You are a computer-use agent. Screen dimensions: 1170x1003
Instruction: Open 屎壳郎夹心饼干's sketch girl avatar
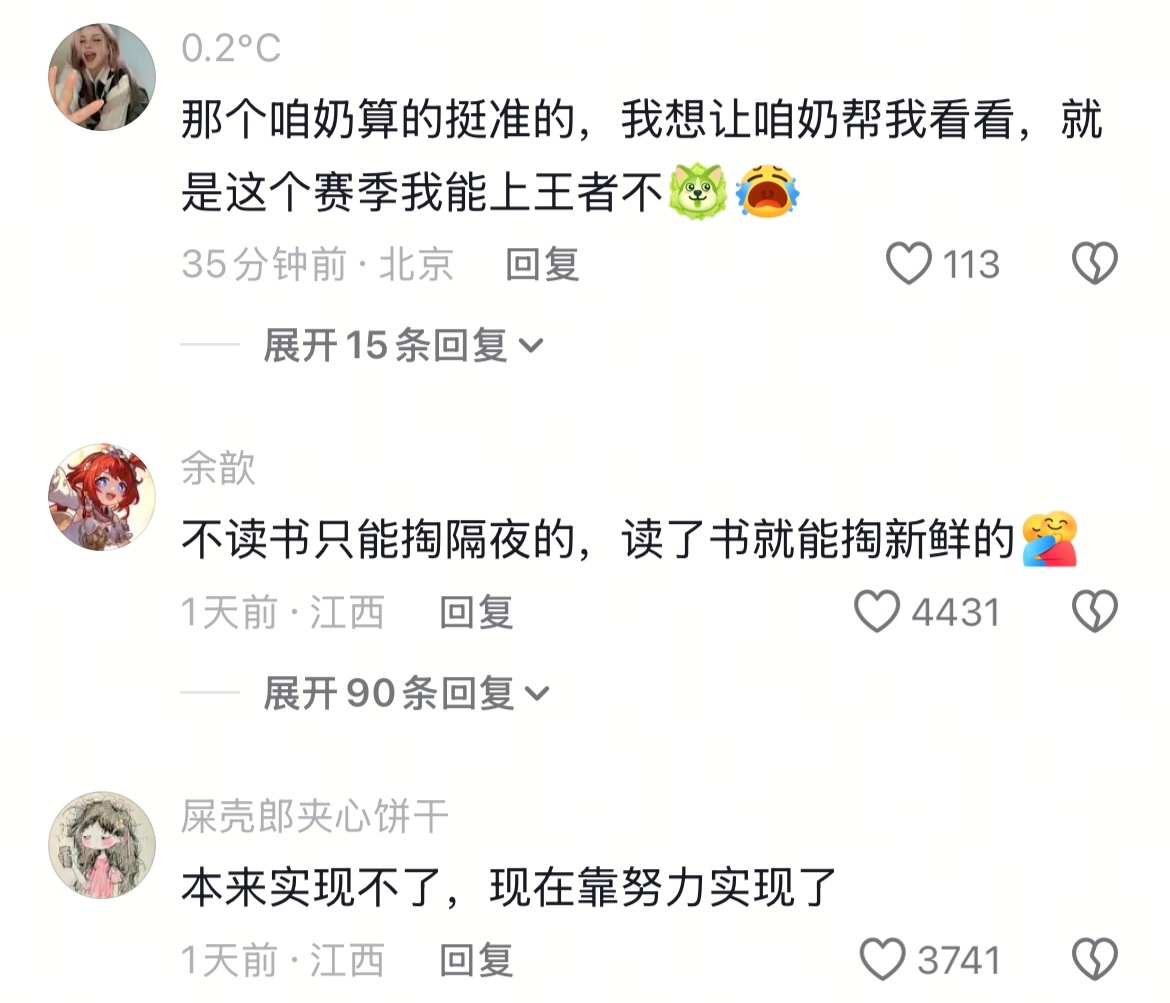pos(102,846)
